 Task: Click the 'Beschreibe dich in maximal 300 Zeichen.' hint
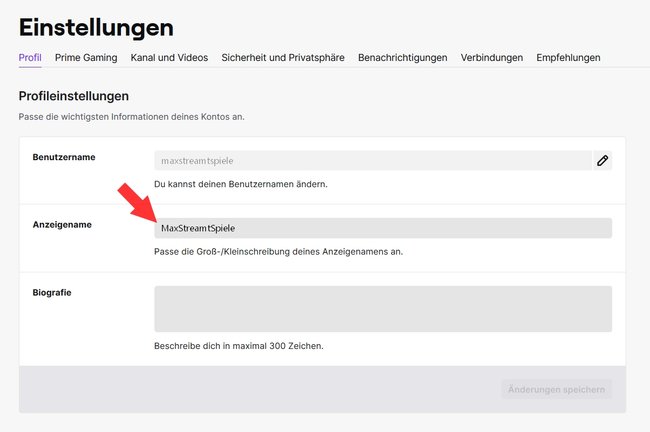point(239,346)
